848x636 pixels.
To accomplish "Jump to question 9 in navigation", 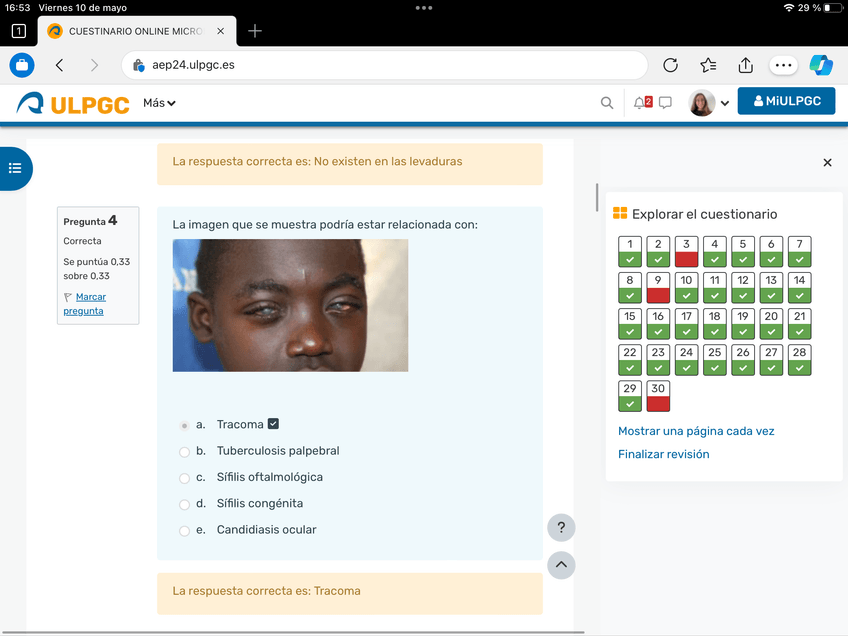I will point(658,288).
